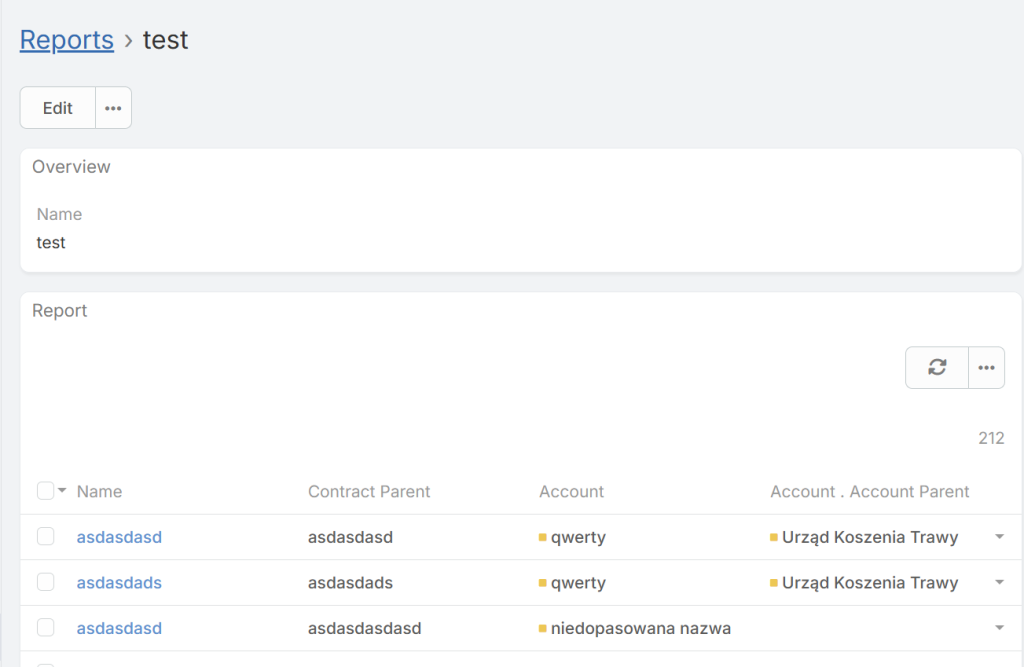Screen dimensions: 1024x667
Task: Open the asdasdads record link
Action: coord(119,583)
